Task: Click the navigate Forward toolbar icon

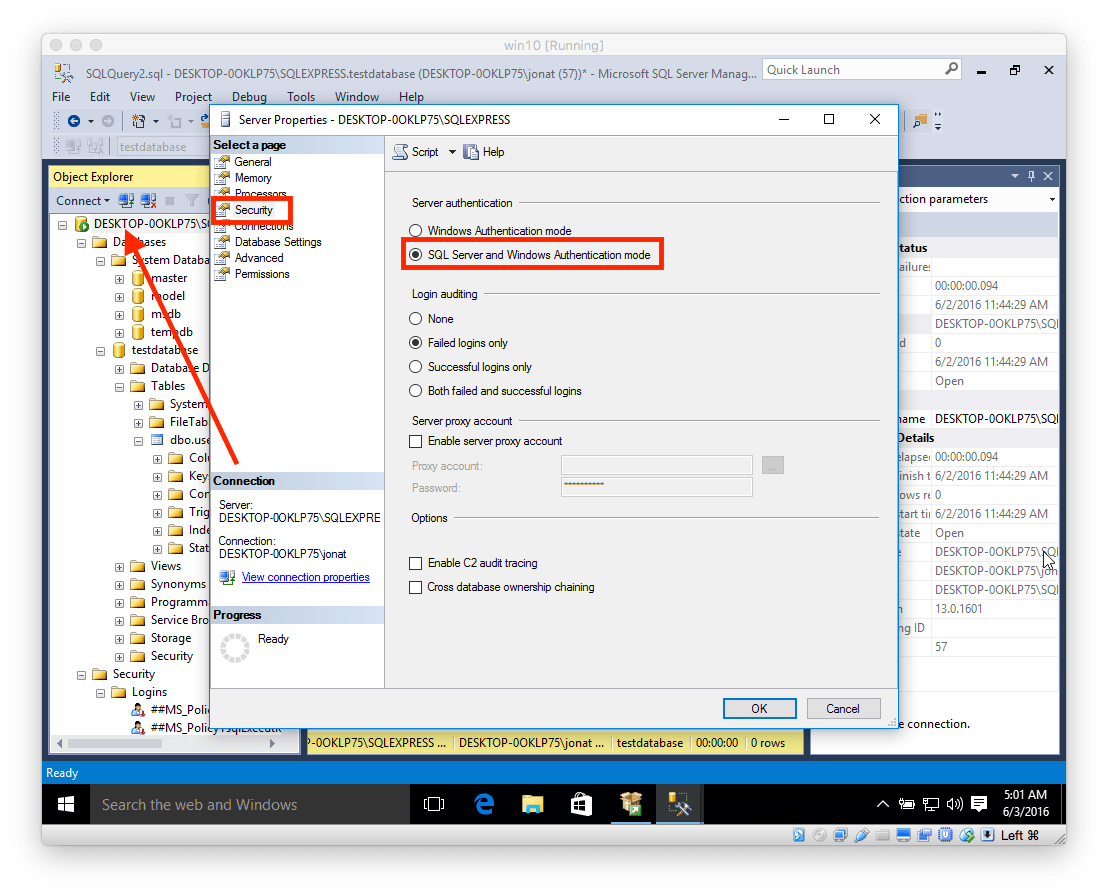Action: [107, 121]
